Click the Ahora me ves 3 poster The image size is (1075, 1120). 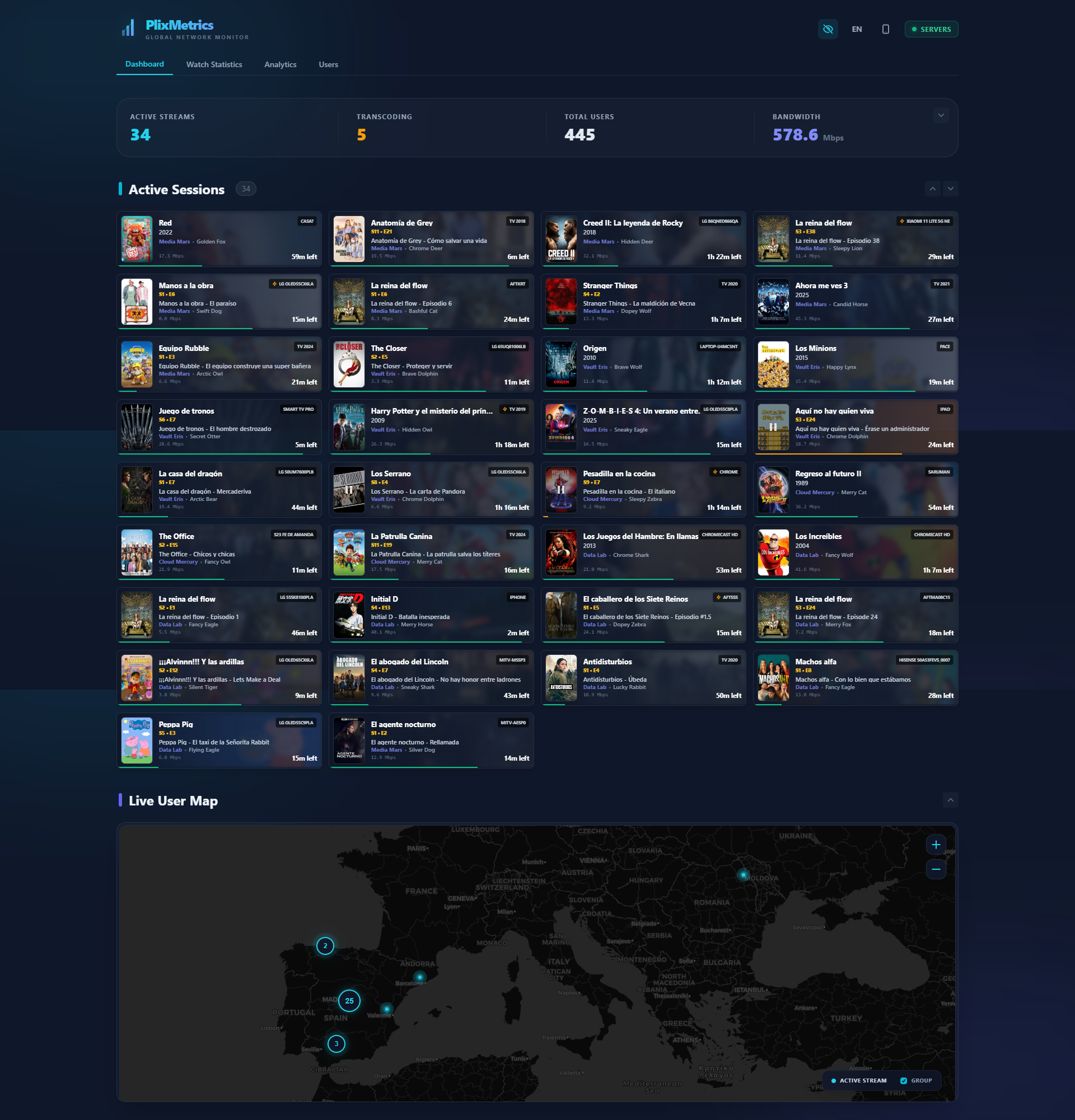pos(773,302)
